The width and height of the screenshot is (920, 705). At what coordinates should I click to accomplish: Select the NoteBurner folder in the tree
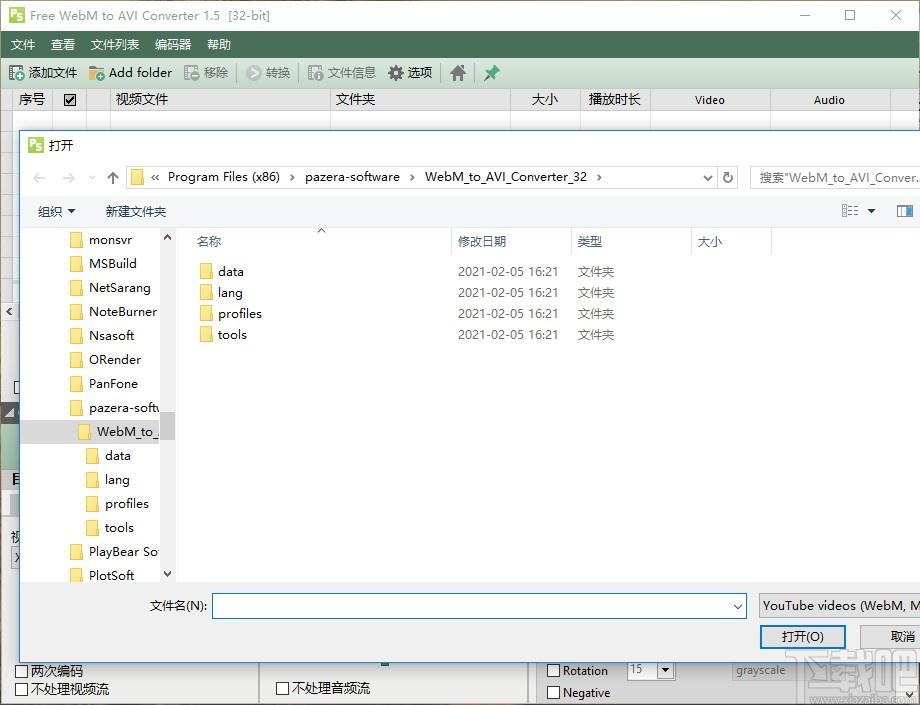[123, 312]
